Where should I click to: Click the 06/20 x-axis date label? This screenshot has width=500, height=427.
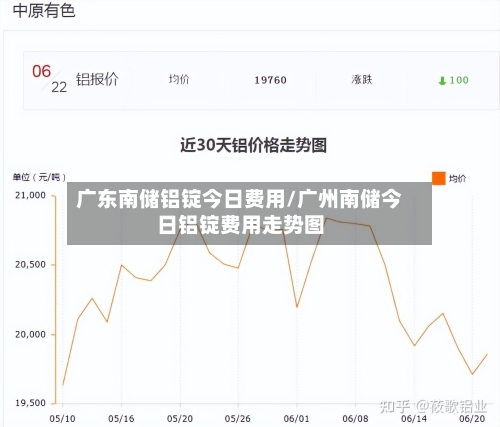[x=472, y=418]
